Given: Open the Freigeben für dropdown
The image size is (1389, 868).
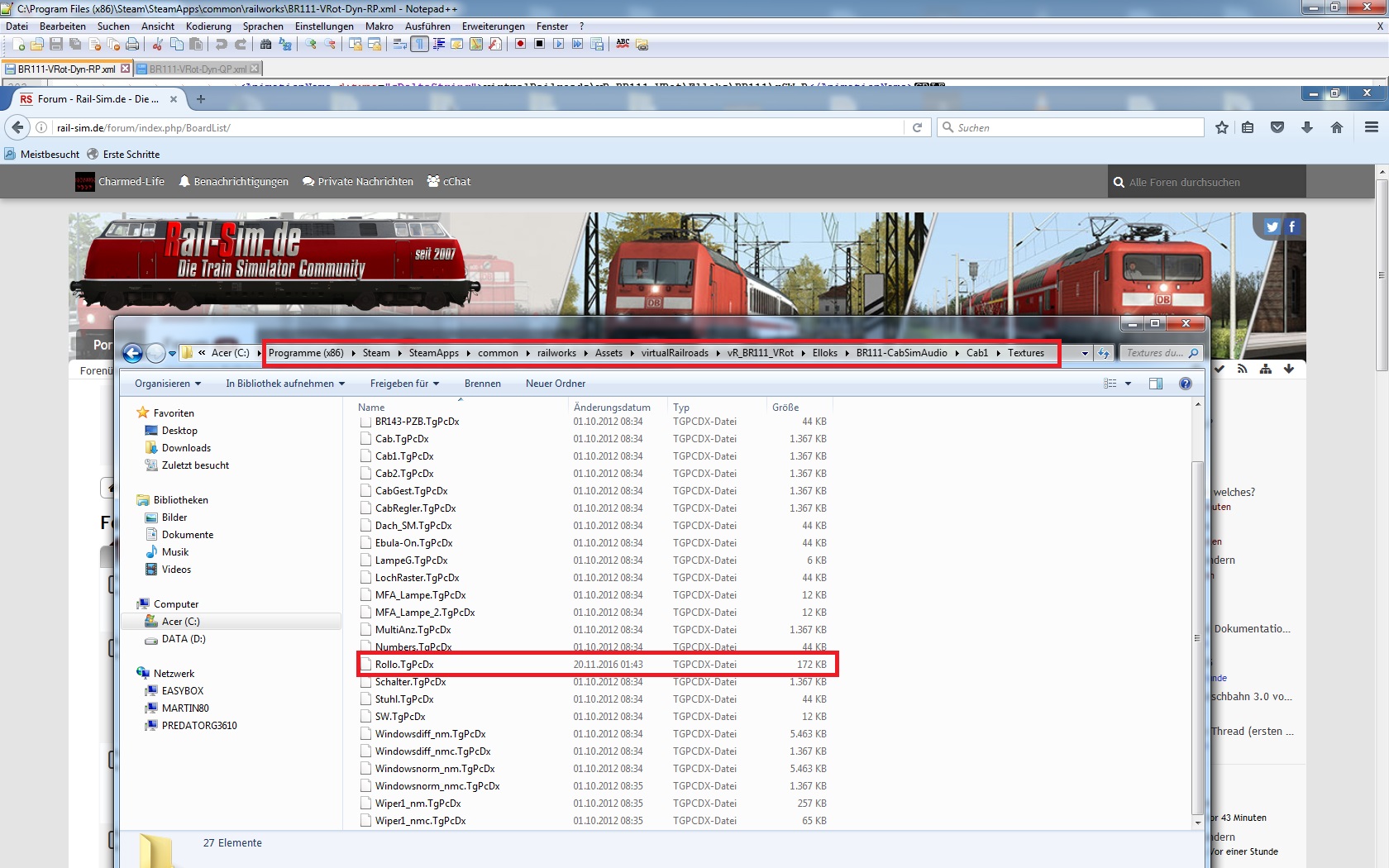Looking at the screenshot, I should (x=404, y=384).
